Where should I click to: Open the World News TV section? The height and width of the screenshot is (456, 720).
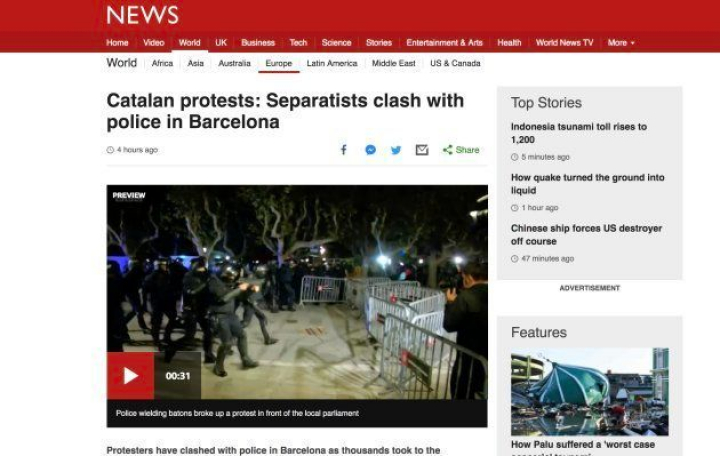pyautogui.click(x=564, y=43)
